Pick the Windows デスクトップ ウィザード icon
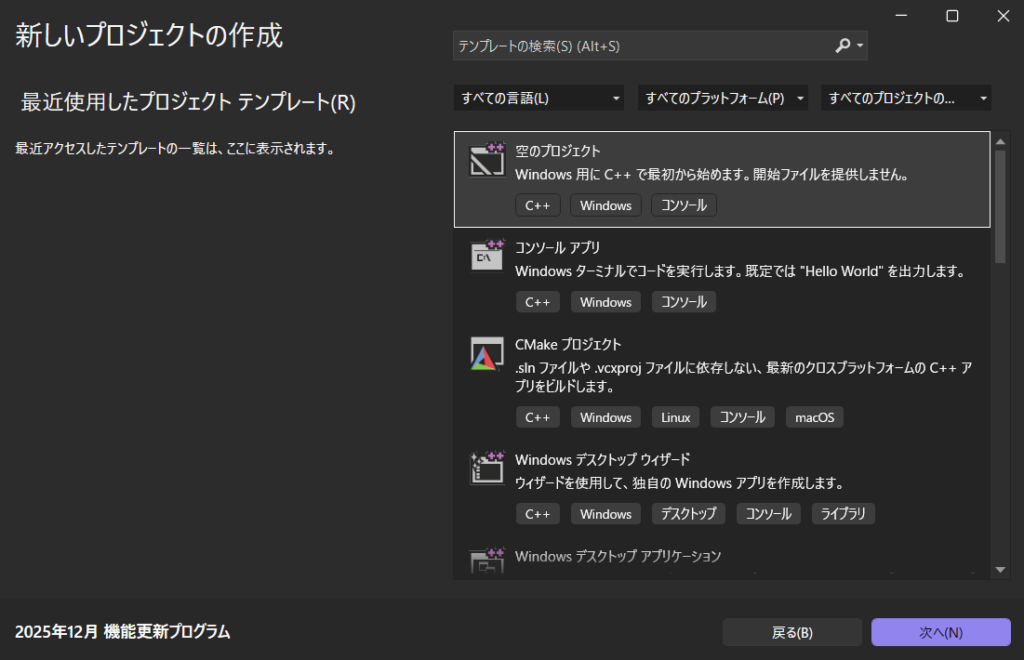Viewport: 1024px width, 660px height. 487,468
